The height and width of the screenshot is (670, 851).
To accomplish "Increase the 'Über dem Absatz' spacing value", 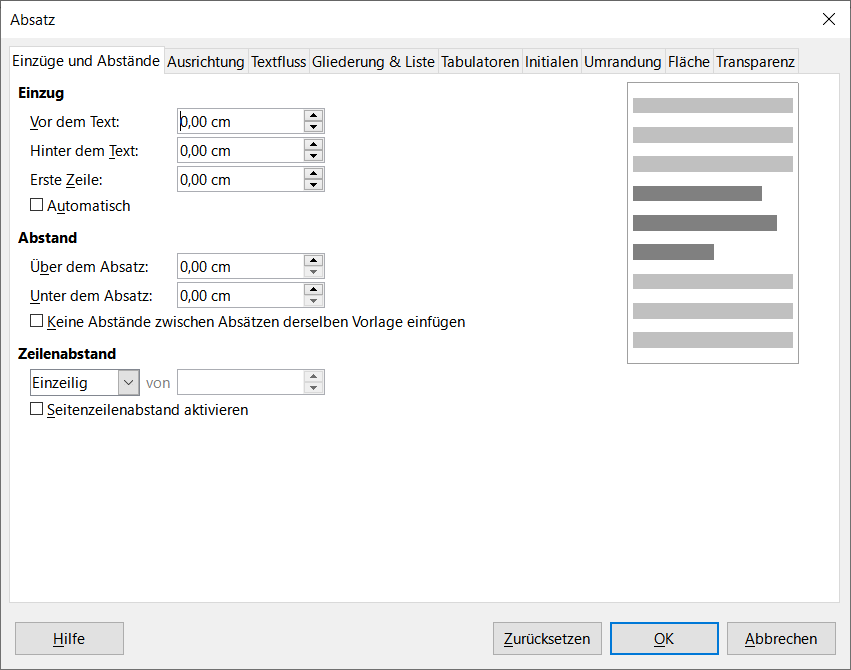I will click(x=314, y=261).
